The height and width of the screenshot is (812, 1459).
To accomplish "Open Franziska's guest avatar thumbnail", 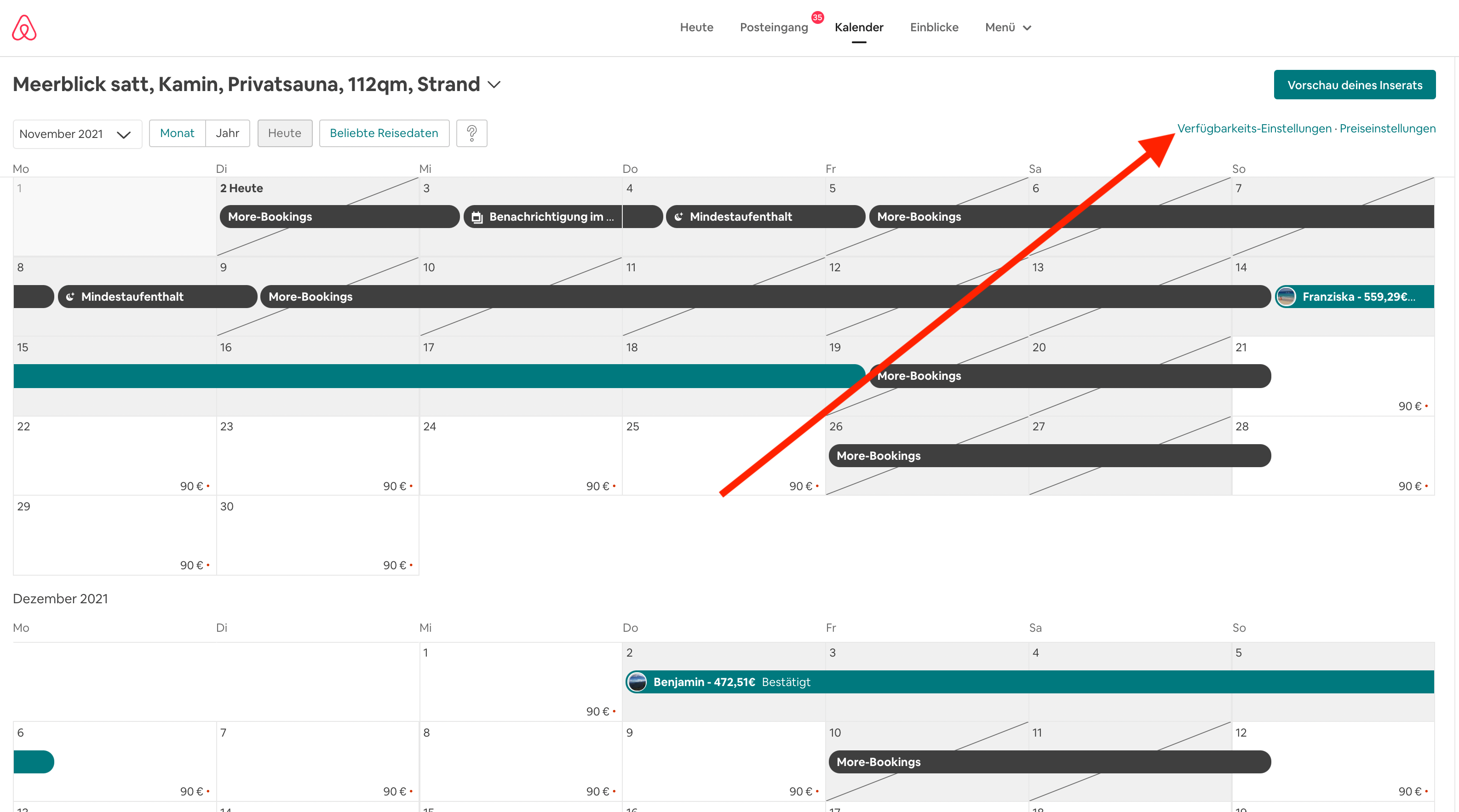I will coord(1286,296).
